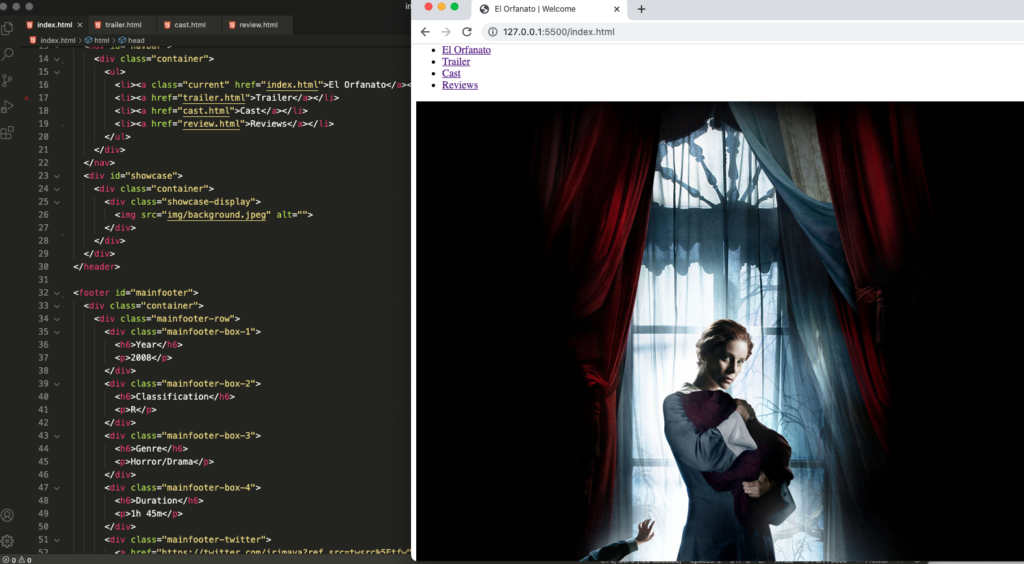Open the El Orfanato link on the page
The width and height of the screenshot is (1024, 564).
pos(466,50)
